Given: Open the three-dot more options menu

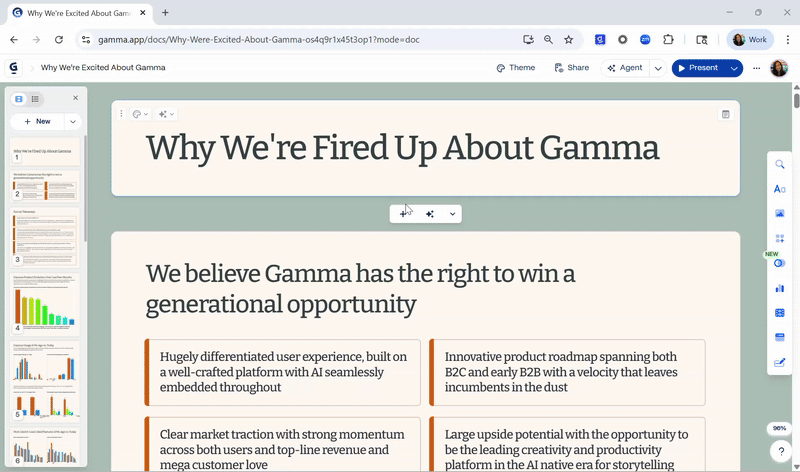Looking at the screenshot, I should (x=756, y=68).
